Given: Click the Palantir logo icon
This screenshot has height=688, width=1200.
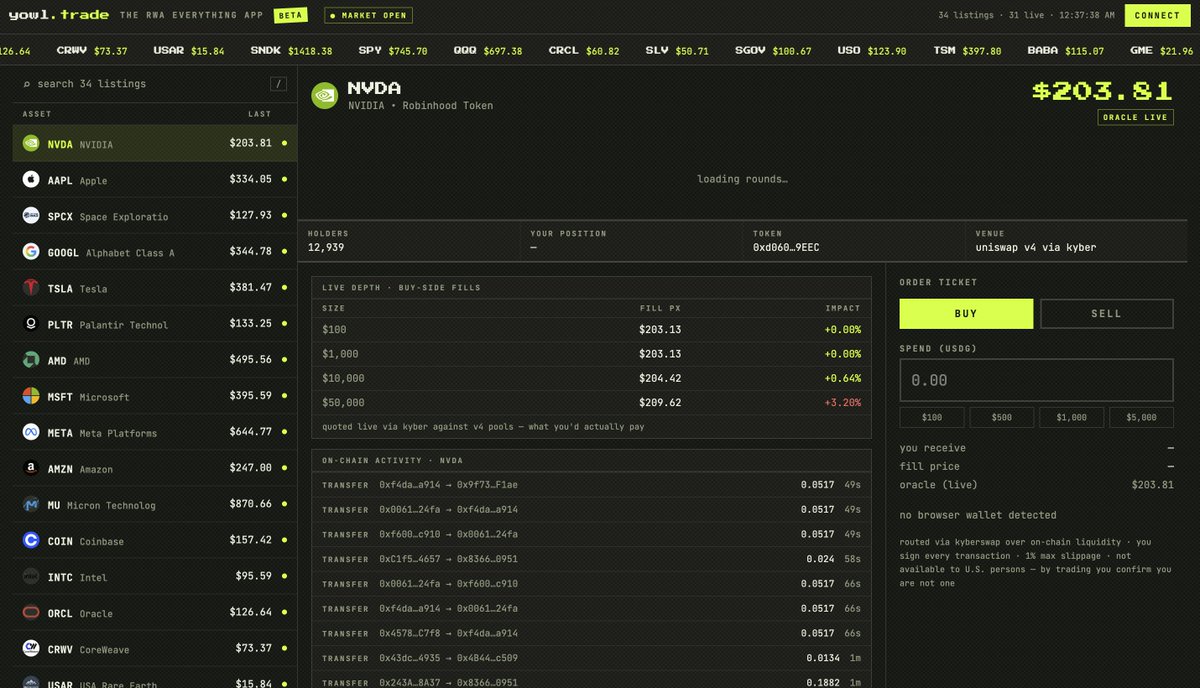Looking at the screenshot, I should tap(30, 323).
